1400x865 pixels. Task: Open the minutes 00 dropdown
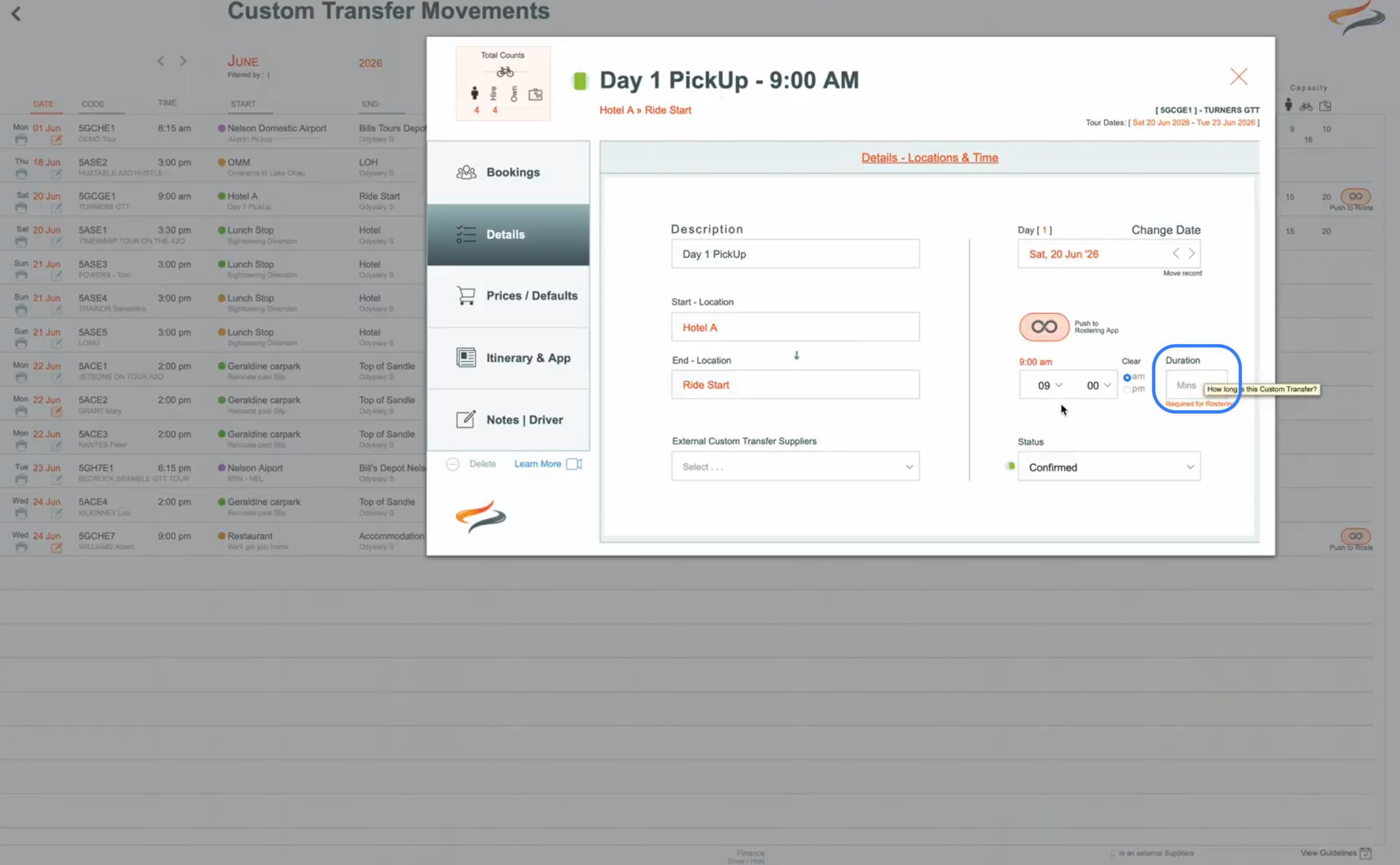[1099, 385]
